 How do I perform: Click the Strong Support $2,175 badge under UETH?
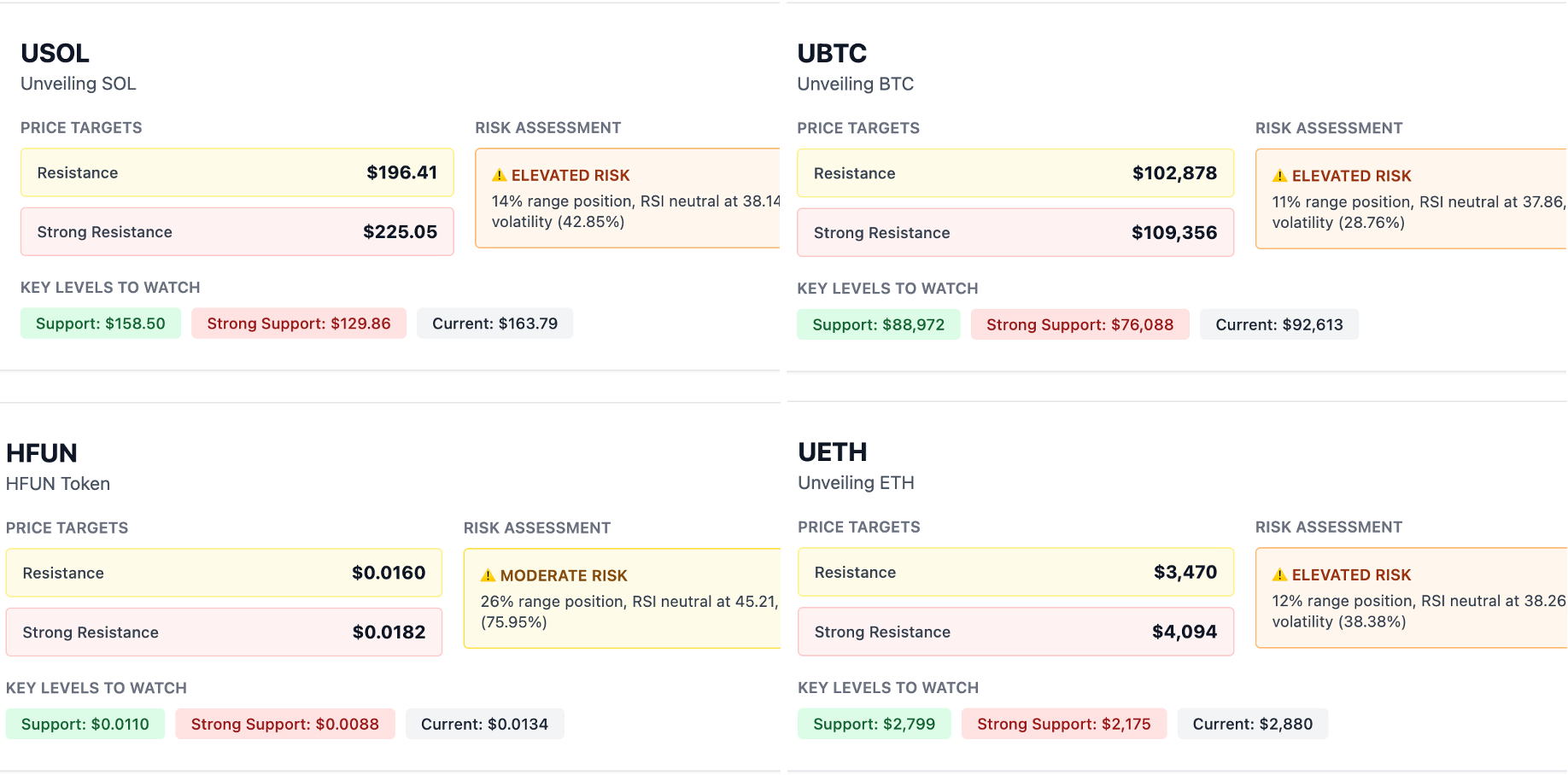(x=1063, y=724)
